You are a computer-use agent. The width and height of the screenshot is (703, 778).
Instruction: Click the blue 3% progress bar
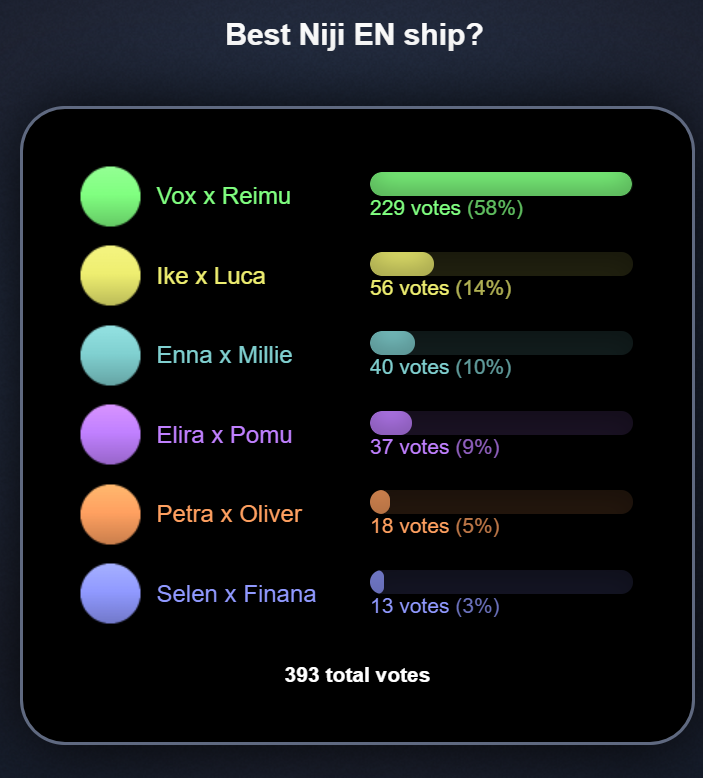[501, 582]
